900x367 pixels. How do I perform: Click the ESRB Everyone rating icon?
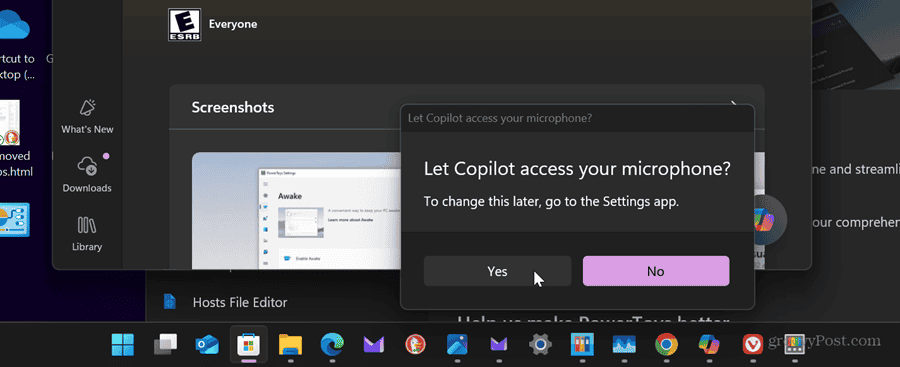point(184,24)
